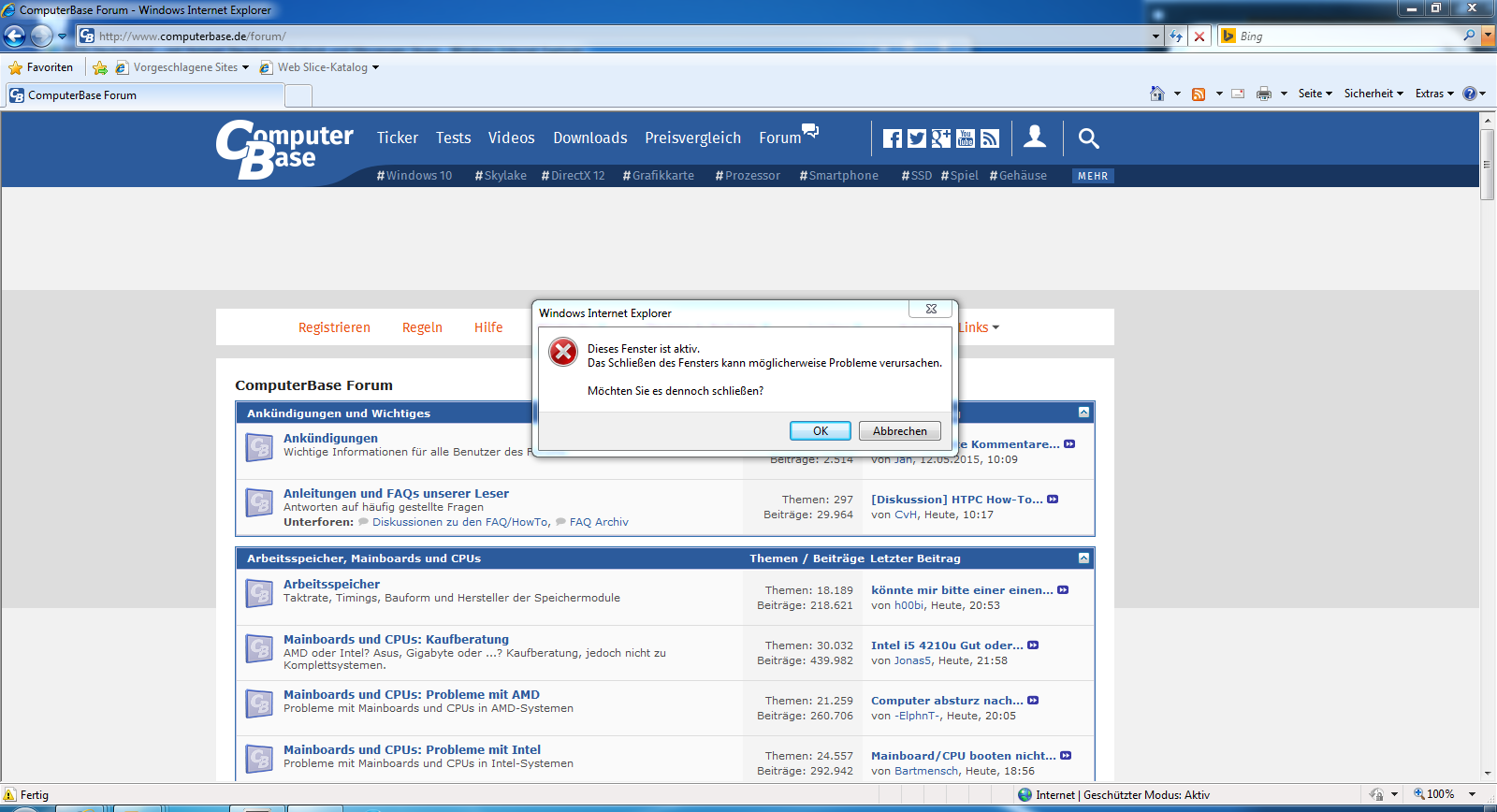
Task: Open Mainboards und CPUs: Kaufberatung forum
Action: coord(396,640)
